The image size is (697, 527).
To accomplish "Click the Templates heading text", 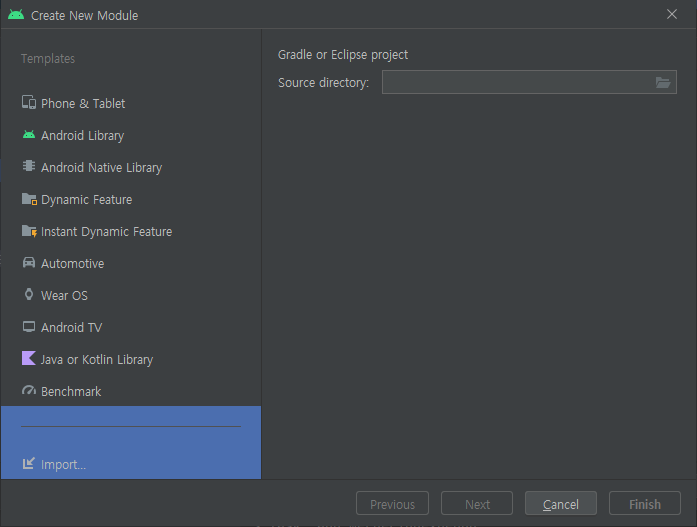I will pyautogui.click(x=48, y=59).
